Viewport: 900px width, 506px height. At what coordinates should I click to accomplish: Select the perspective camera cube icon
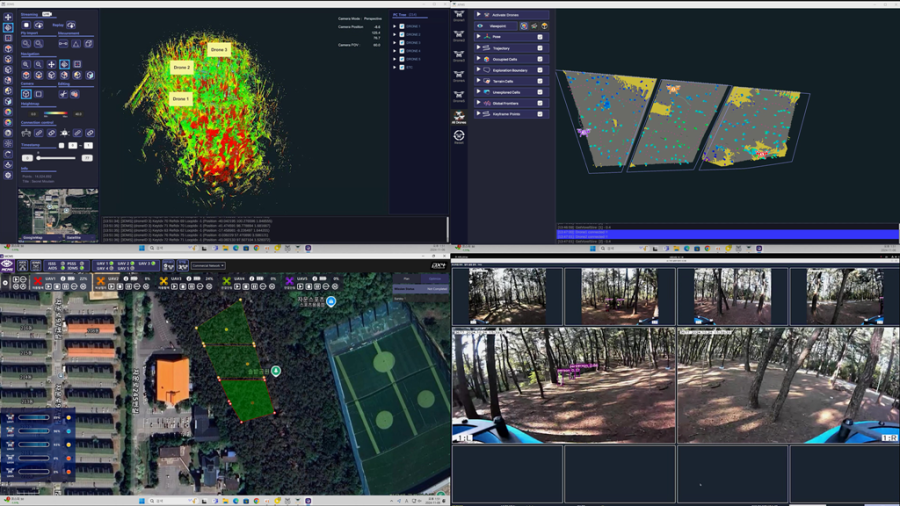click(26, 94)
